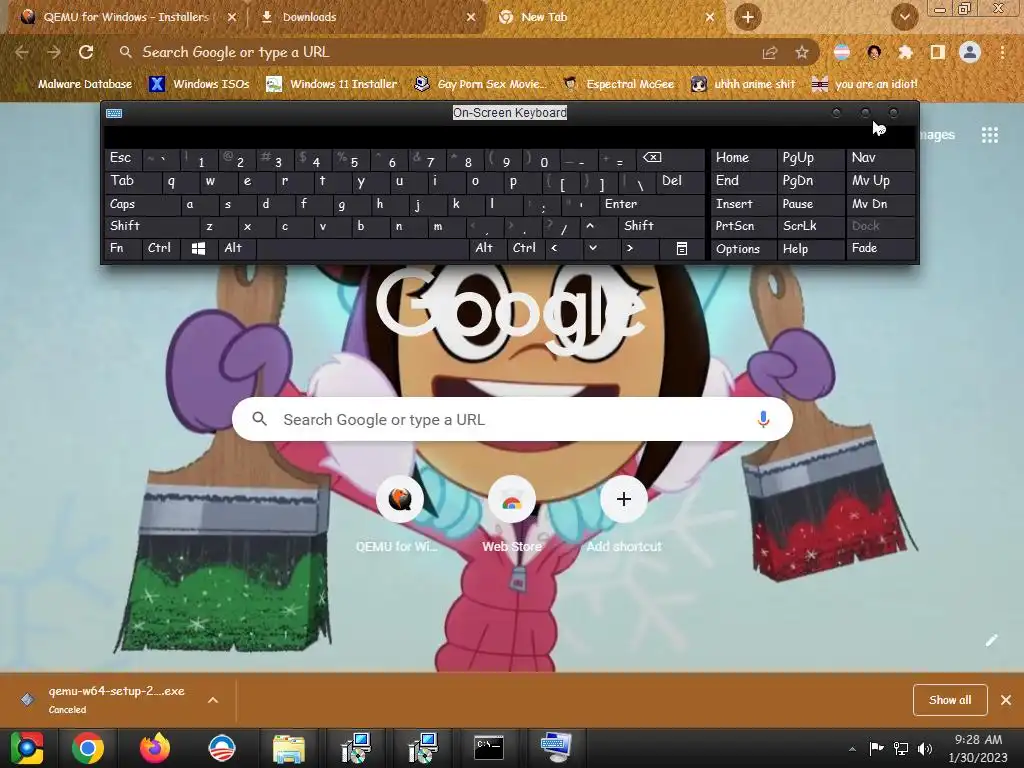The height and width of the screenshot is (768, 1024).
Task: Click the Enter key on On-Screen Keyboard
Action: (652, 204)
